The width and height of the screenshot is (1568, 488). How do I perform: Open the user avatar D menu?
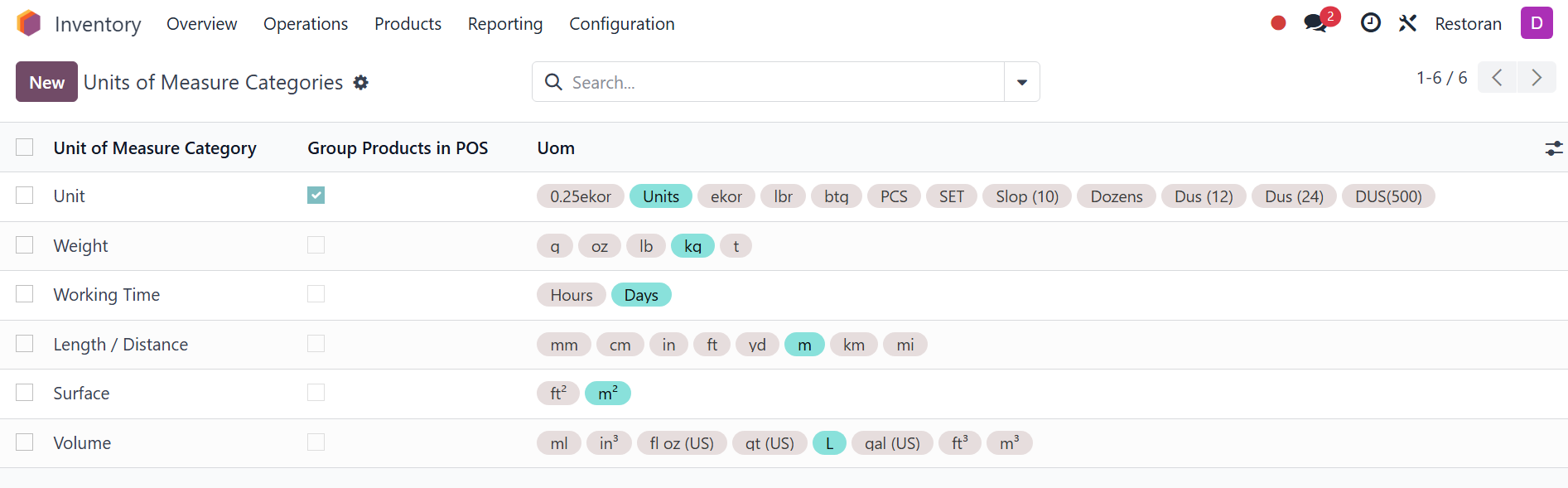1537,23
